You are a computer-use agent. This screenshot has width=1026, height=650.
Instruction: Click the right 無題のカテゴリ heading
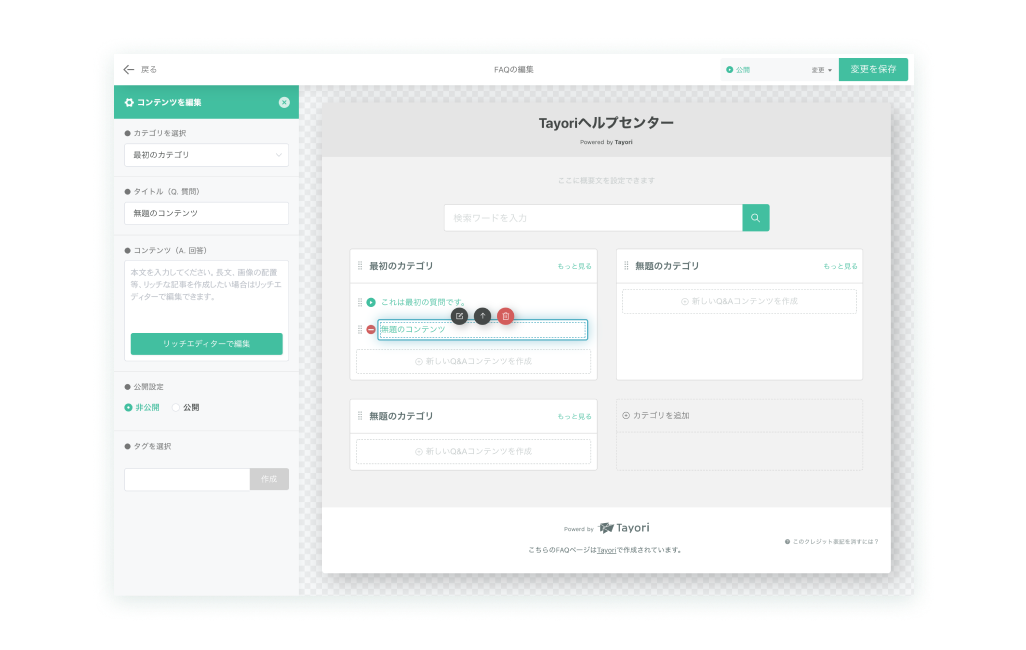tap(667, 266)
